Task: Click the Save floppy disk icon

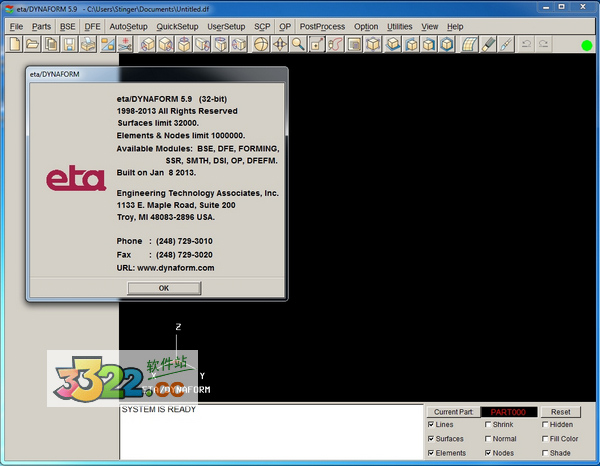Action: click(69, 44)
